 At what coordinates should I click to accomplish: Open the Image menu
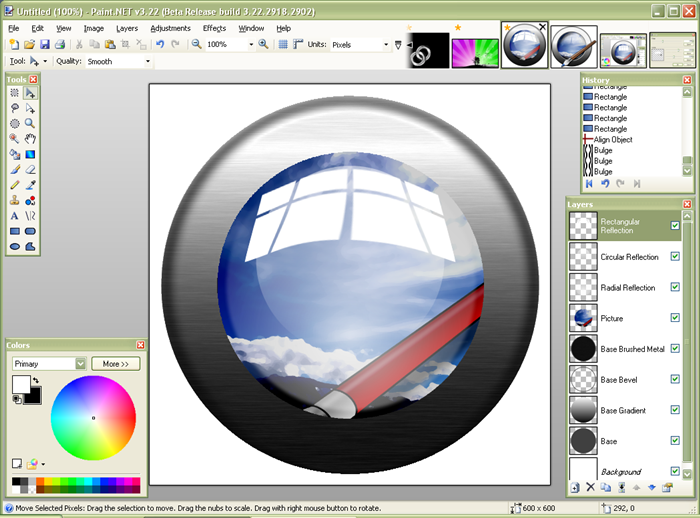(x=94, y=28)
